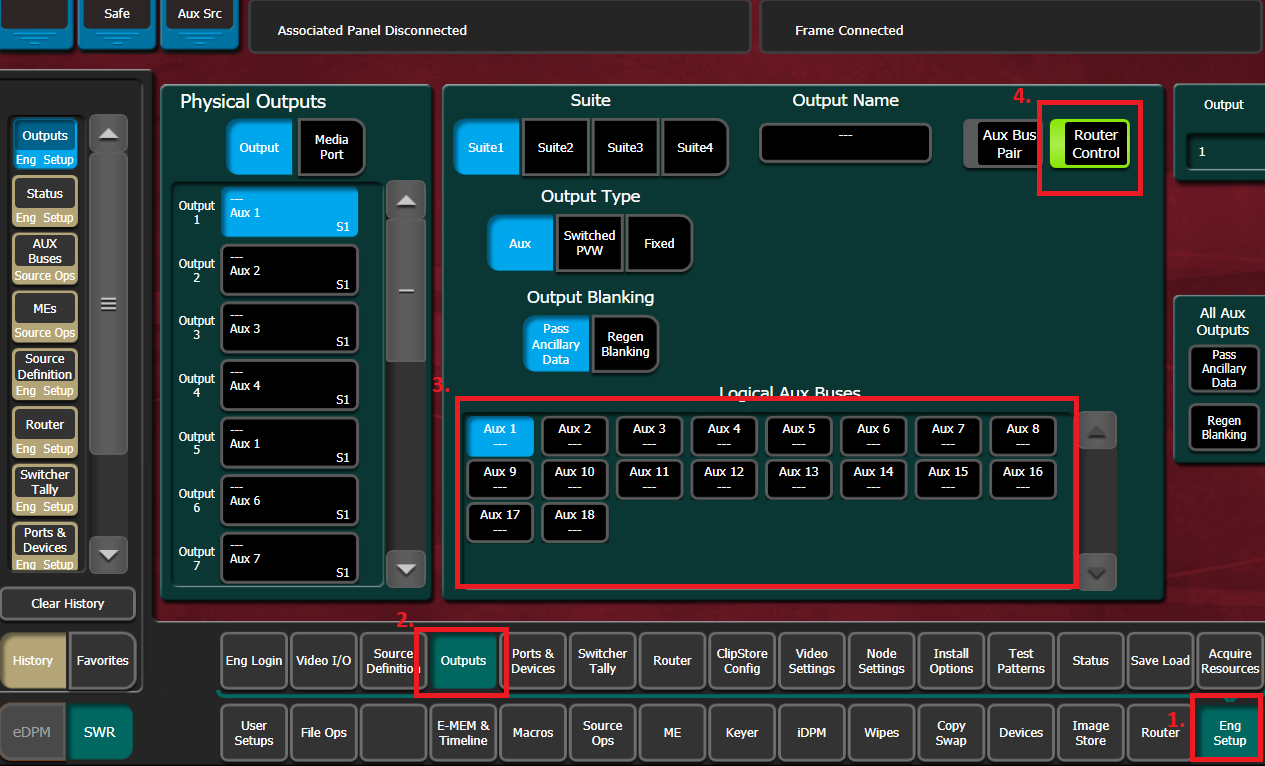
Task: Open the Source Definition tab
Action: point(393,661)
